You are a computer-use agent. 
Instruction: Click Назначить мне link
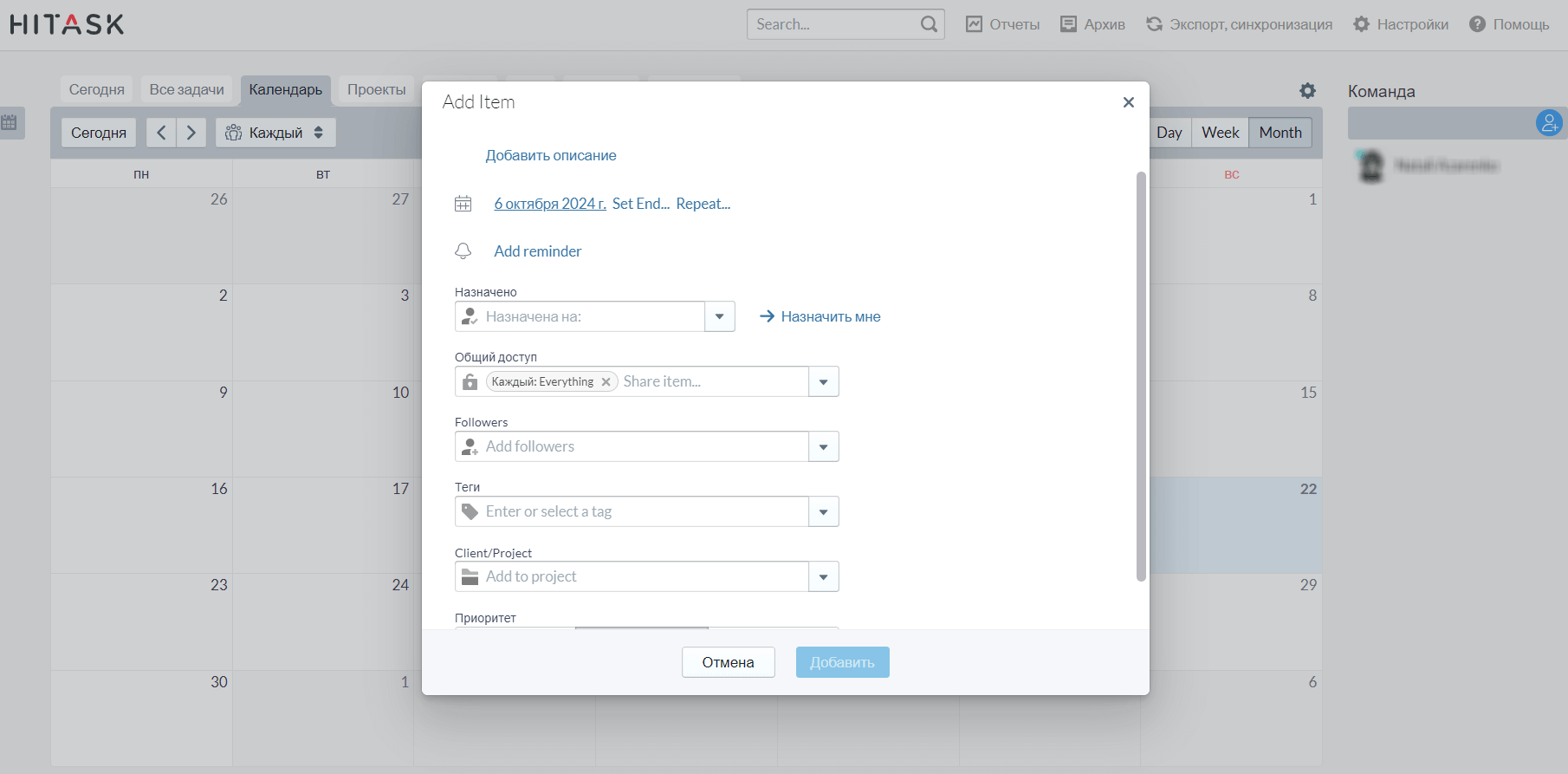click(820, 316)
